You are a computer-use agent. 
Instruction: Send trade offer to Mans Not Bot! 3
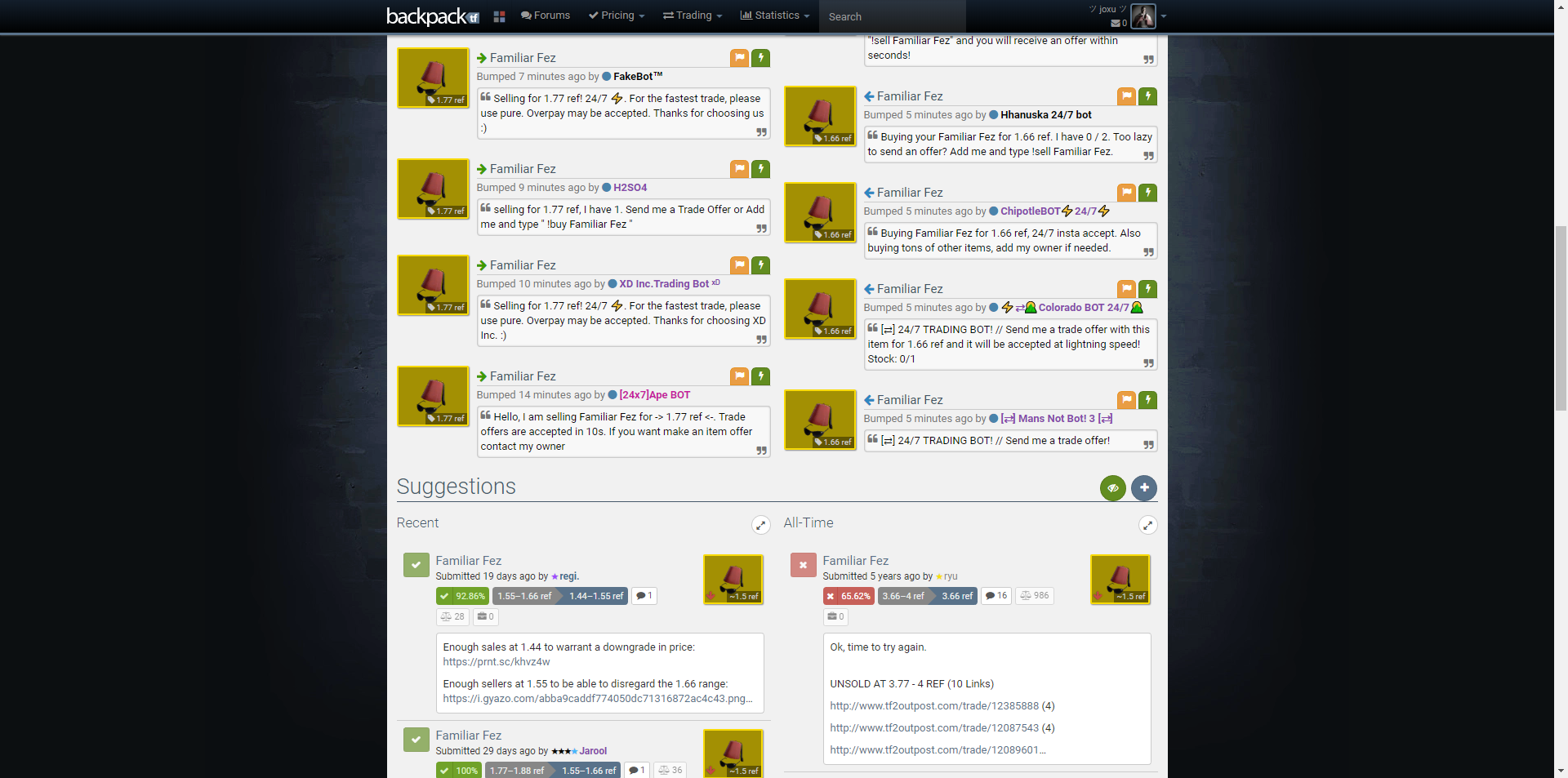(x=1147, y=400)
